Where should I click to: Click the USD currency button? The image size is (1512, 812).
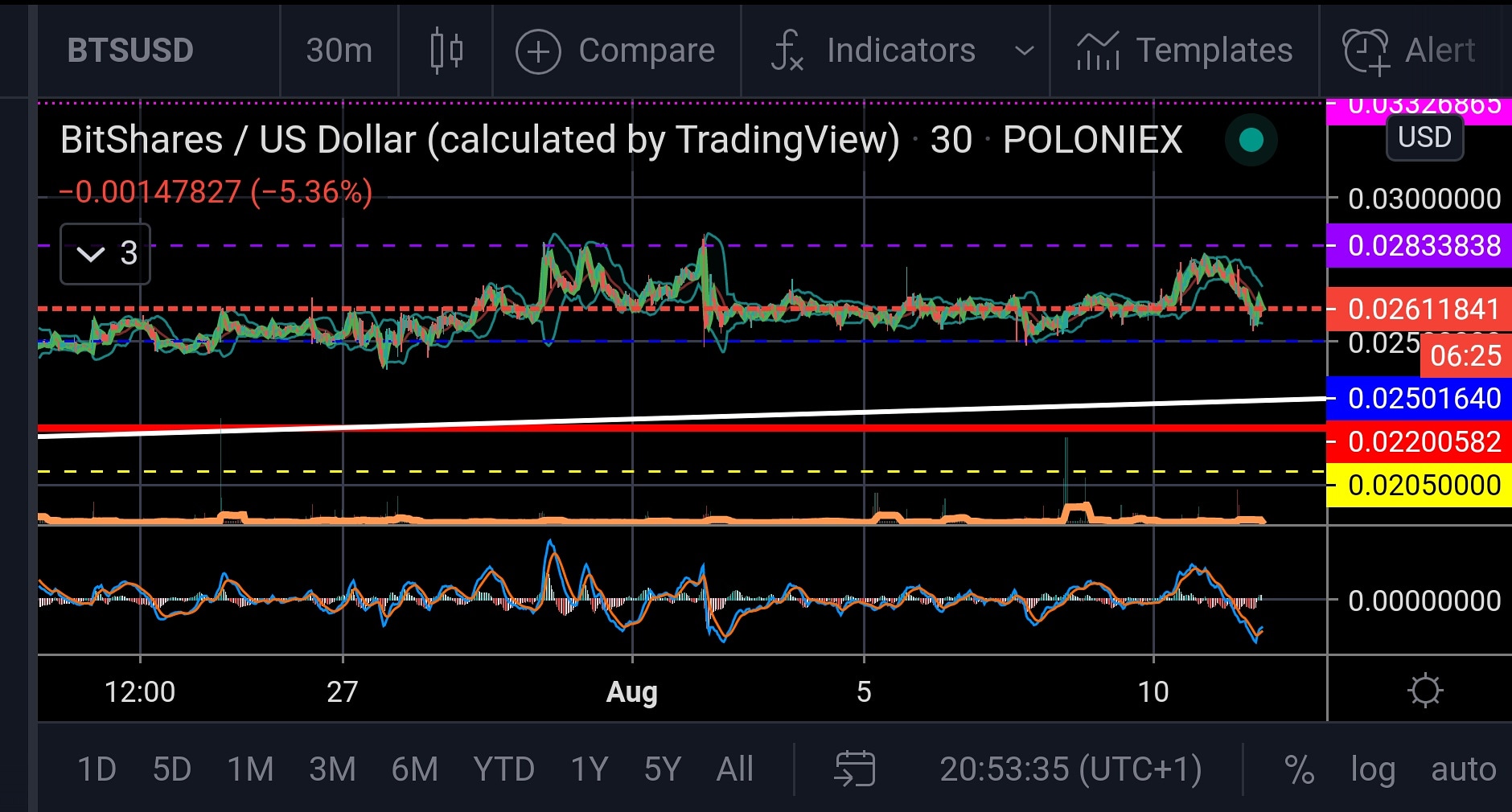[x=1424, y=137]
